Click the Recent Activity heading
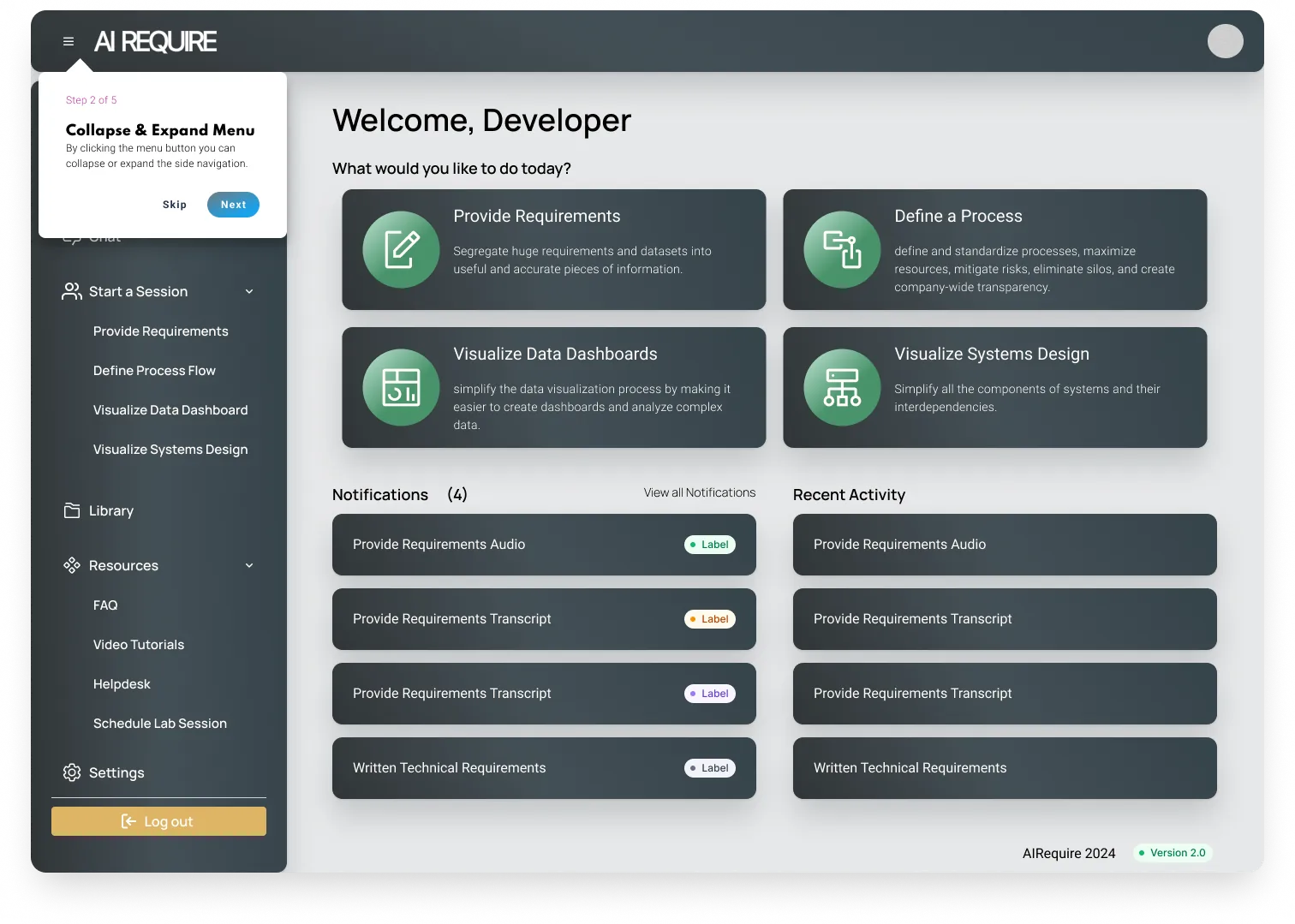Viewport: 1295px width, 924px height. (x=849, y=495)
